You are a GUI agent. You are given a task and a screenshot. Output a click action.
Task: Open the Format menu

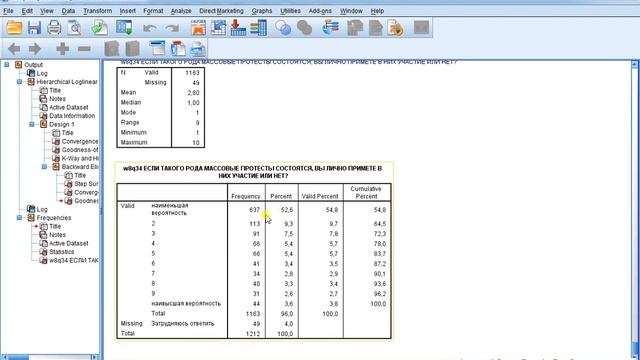pyautogui.click(x=153, y=11)
